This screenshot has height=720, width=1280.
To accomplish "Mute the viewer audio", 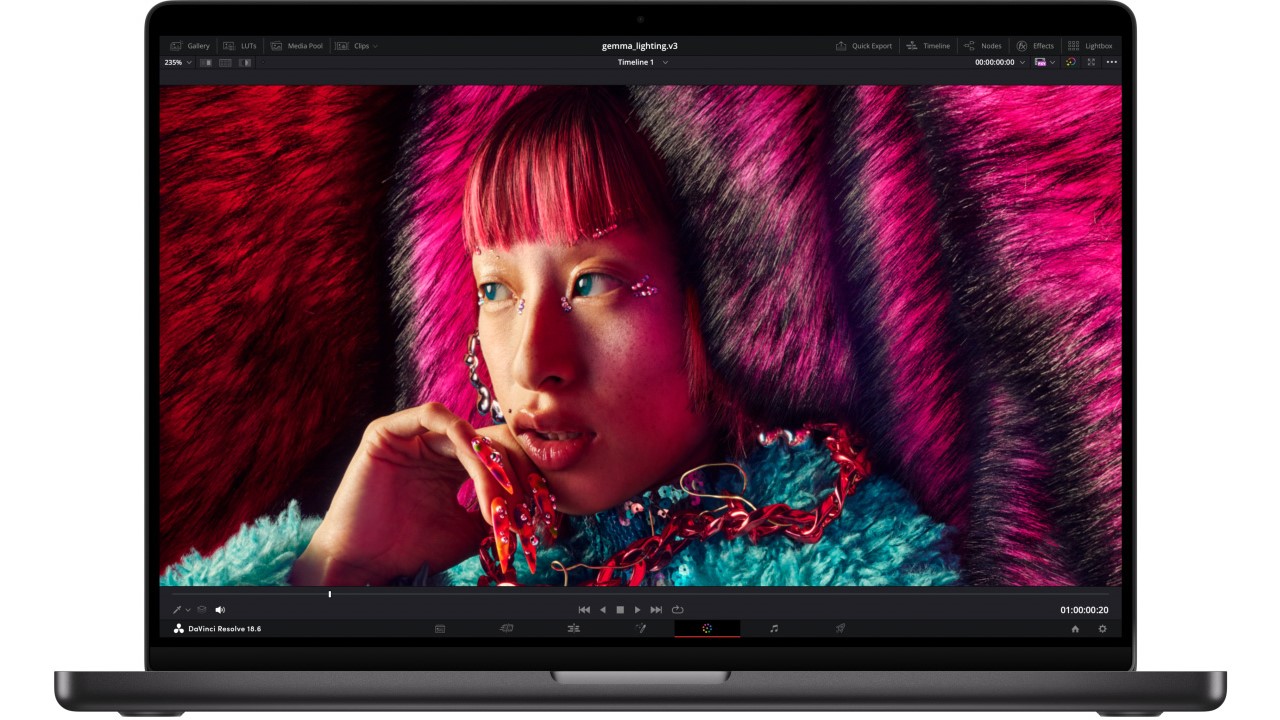I will pyautogui.click(x=220, y=610).
